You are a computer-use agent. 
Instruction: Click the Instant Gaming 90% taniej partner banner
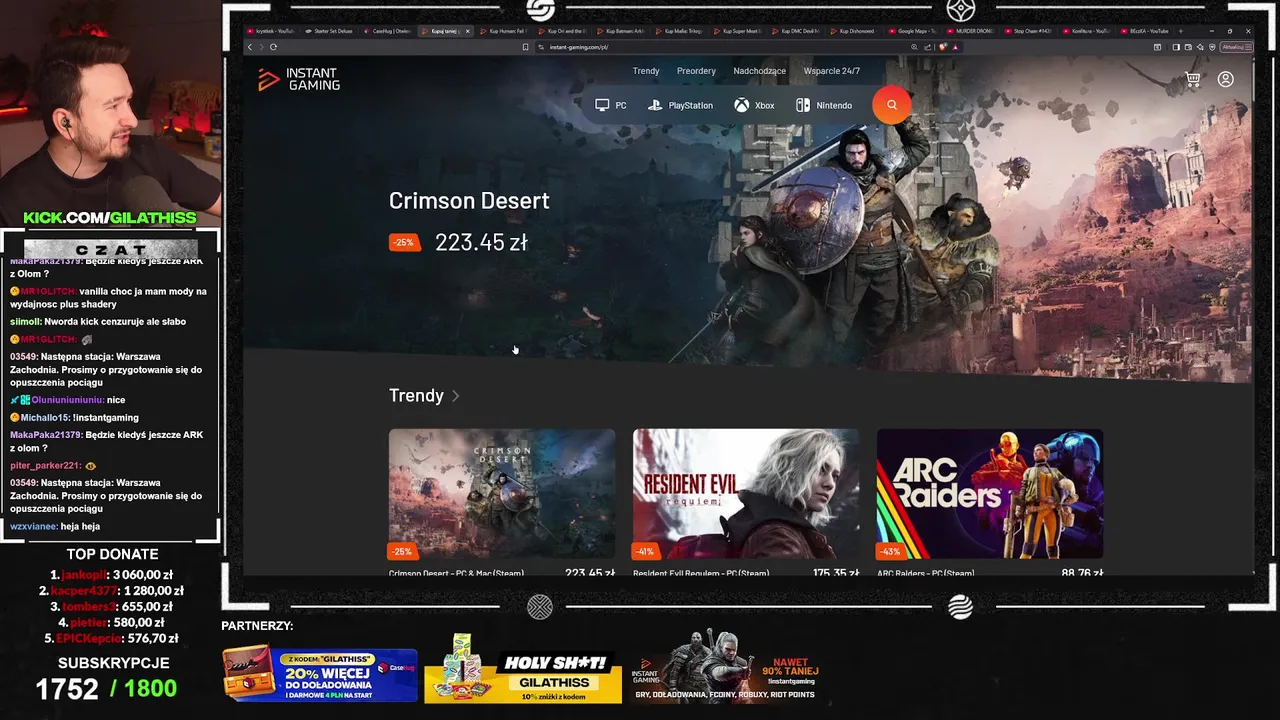726,667
